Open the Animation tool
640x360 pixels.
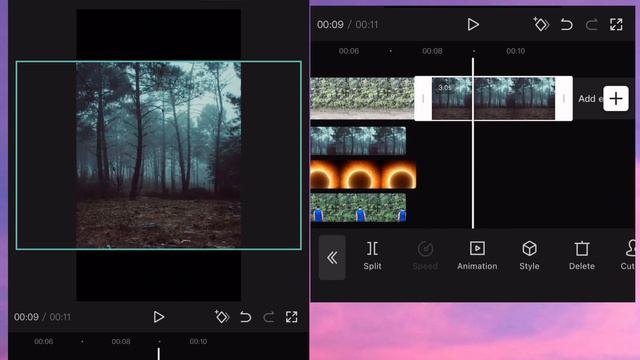click(477, 256)
